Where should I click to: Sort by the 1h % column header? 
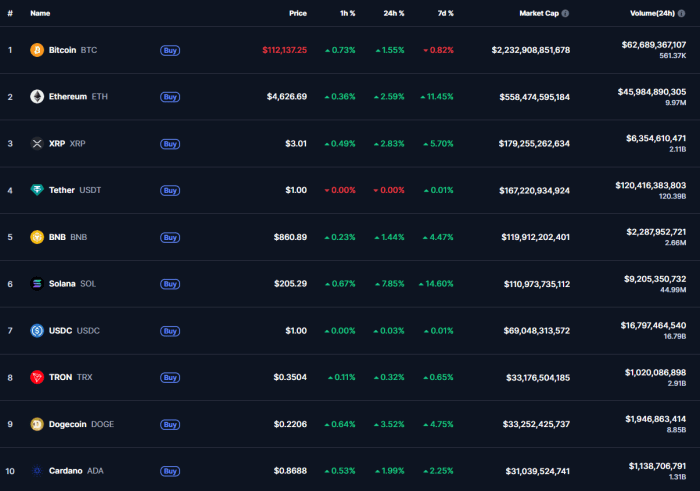tap(348, 13)
